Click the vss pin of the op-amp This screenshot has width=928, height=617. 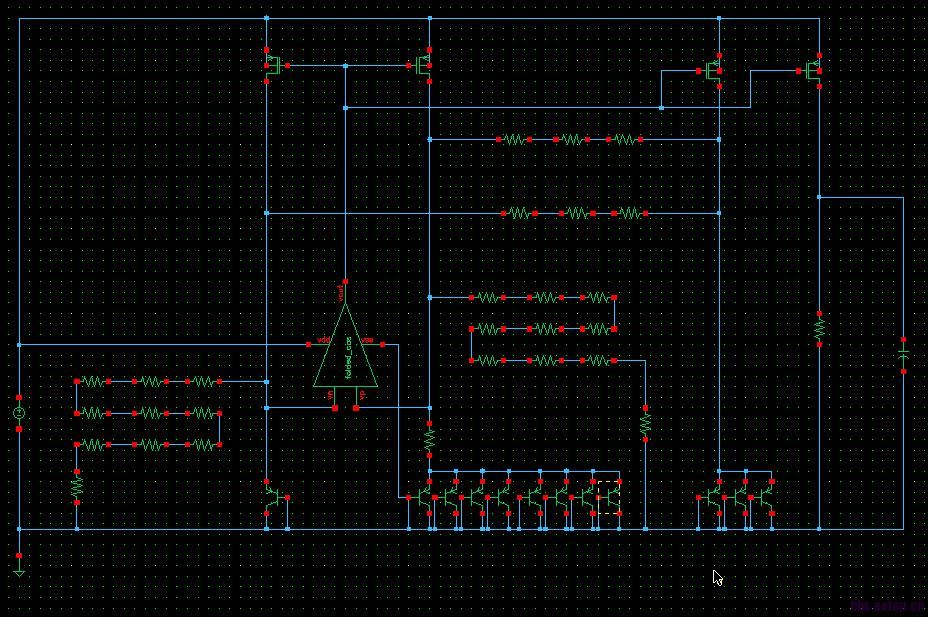pos(383,344)
